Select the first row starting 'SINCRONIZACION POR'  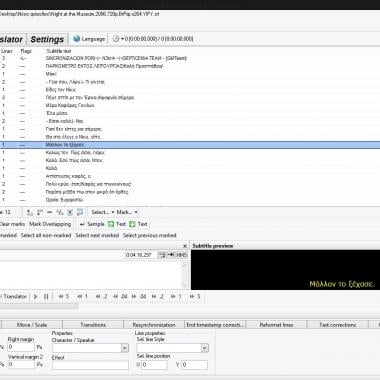coord(190,58)
